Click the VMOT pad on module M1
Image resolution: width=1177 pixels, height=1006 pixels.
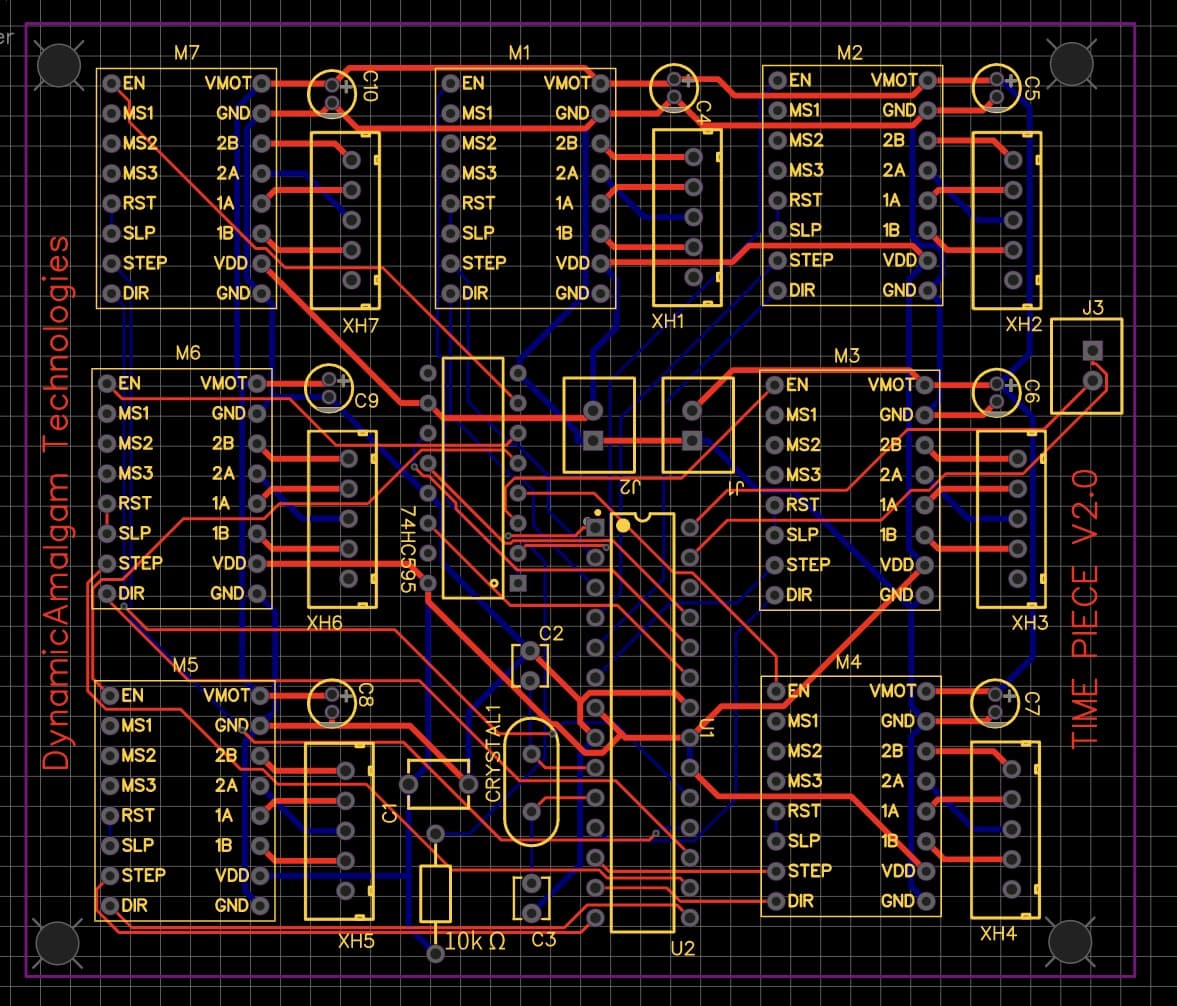pos(601,83)
